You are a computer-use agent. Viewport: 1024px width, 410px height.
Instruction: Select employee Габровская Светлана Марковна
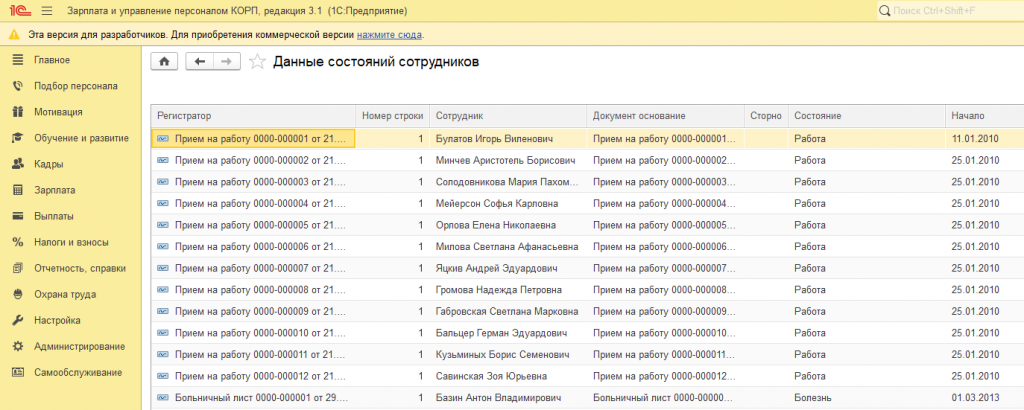pos(507,311)
